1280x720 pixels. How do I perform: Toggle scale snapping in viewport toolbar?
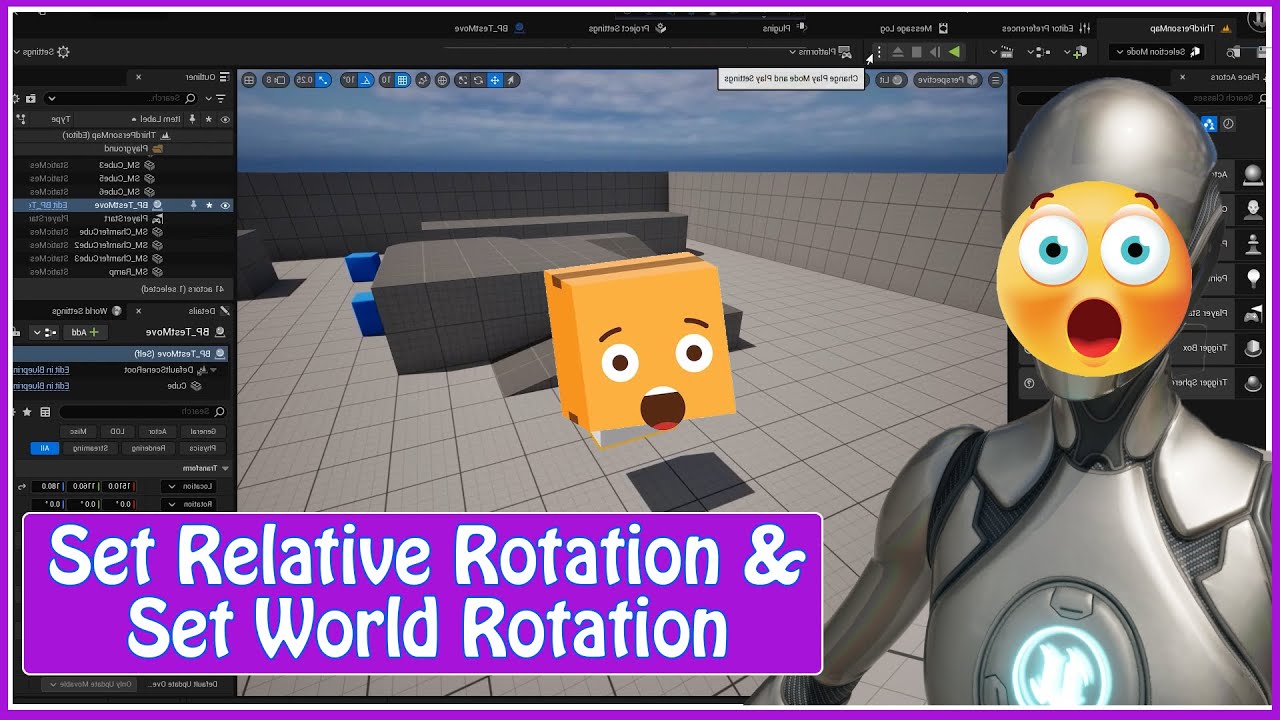click(x=324, y=80)
